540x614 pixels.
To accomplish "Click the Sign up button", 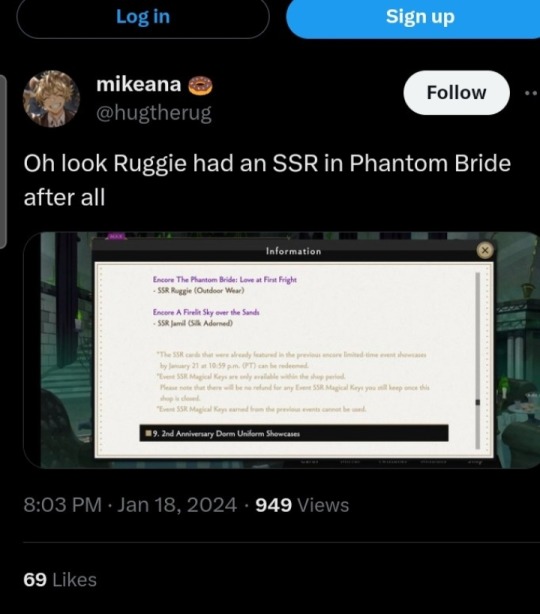I will click(x=413, y=18).
